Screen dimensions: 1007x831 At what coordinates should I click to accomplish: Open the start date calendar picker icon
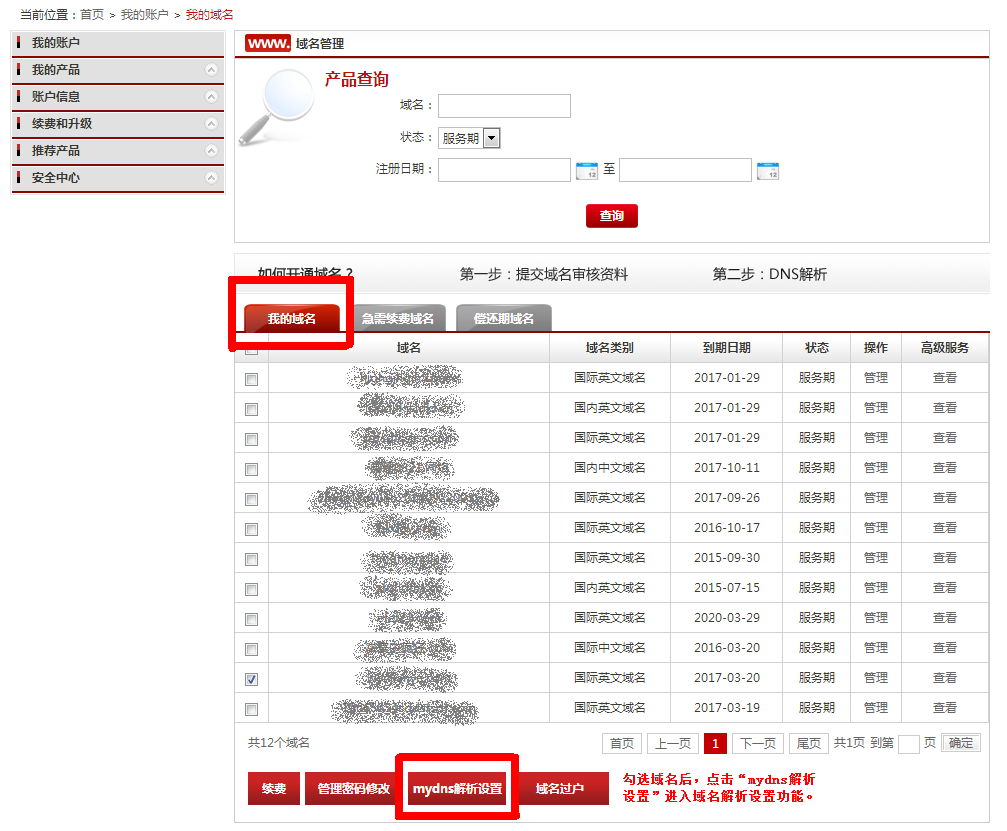point(587,171)
